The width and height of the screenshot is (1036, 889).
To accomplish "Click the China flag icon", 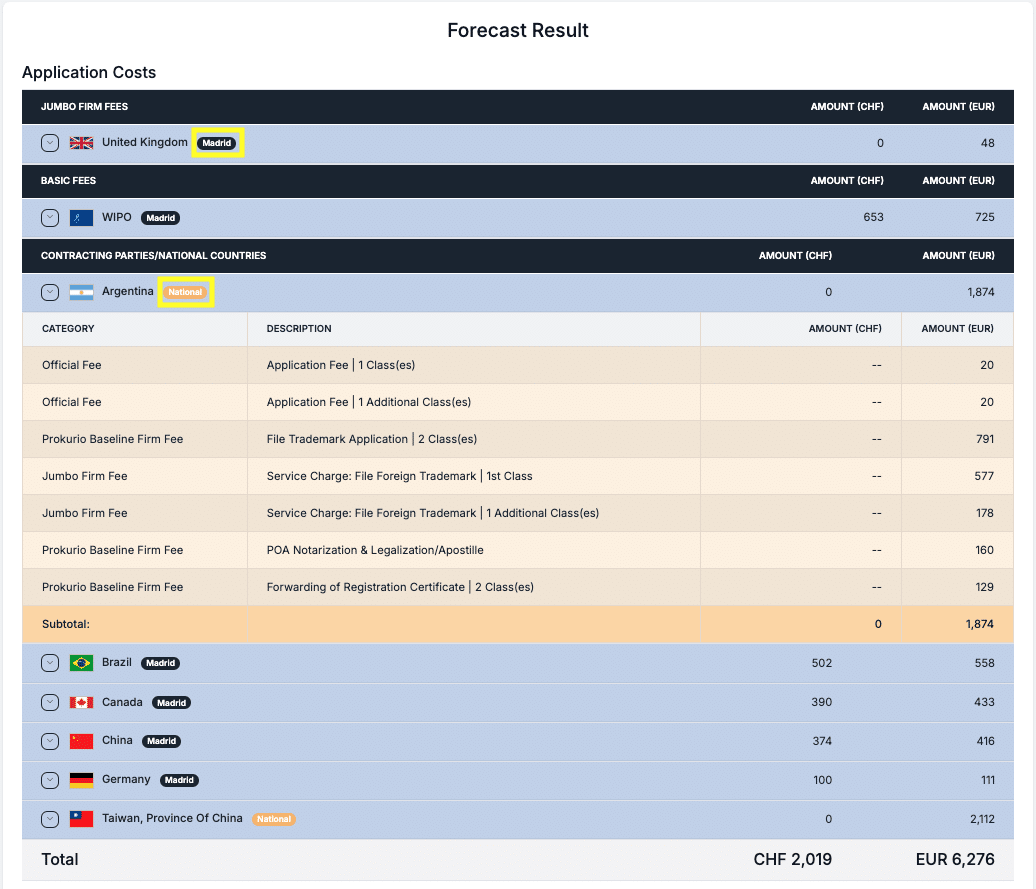I will [81, 741].
